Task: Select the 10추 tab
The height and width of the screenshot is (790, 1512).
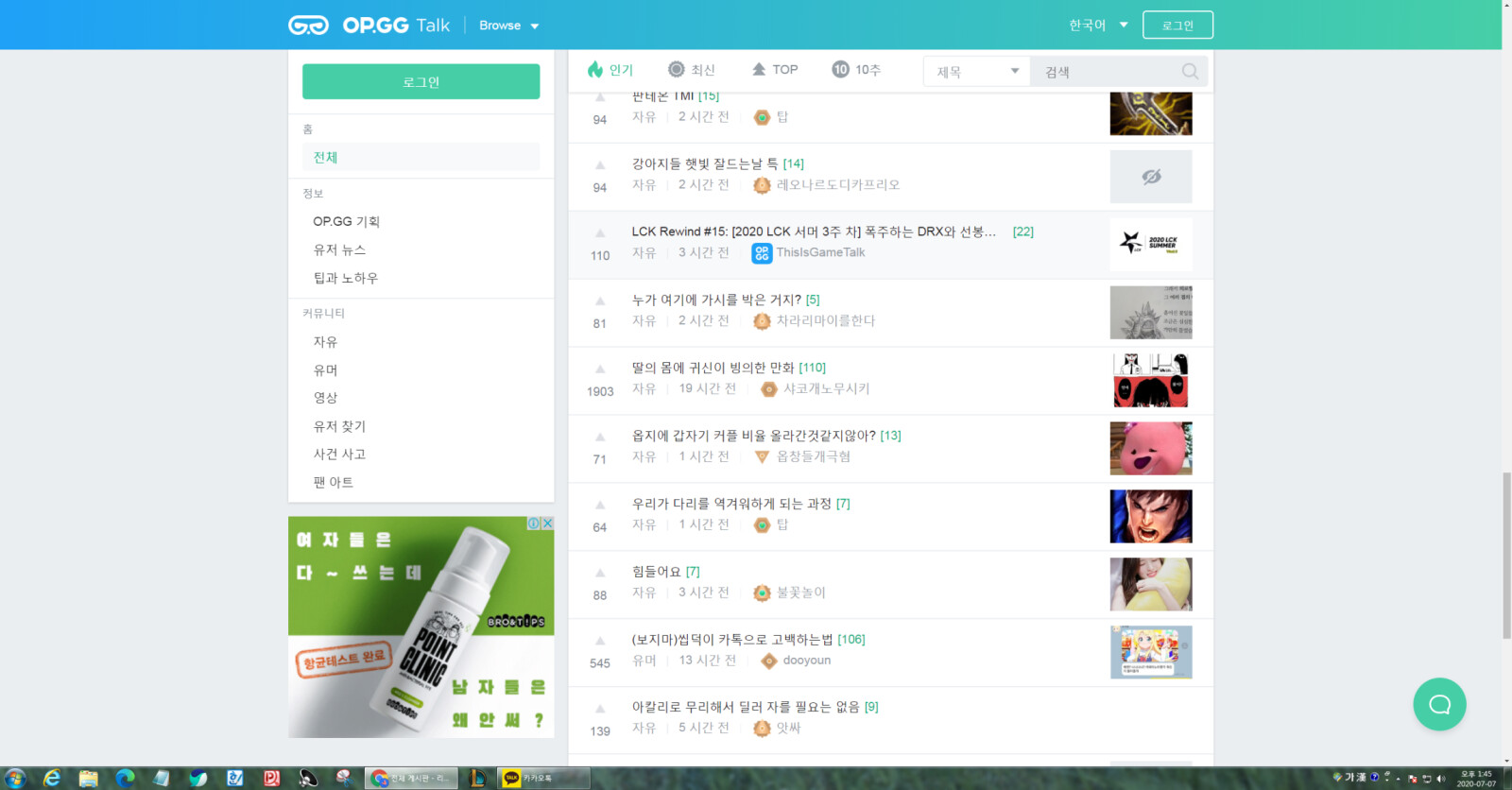Action: (x=856, y=70)
